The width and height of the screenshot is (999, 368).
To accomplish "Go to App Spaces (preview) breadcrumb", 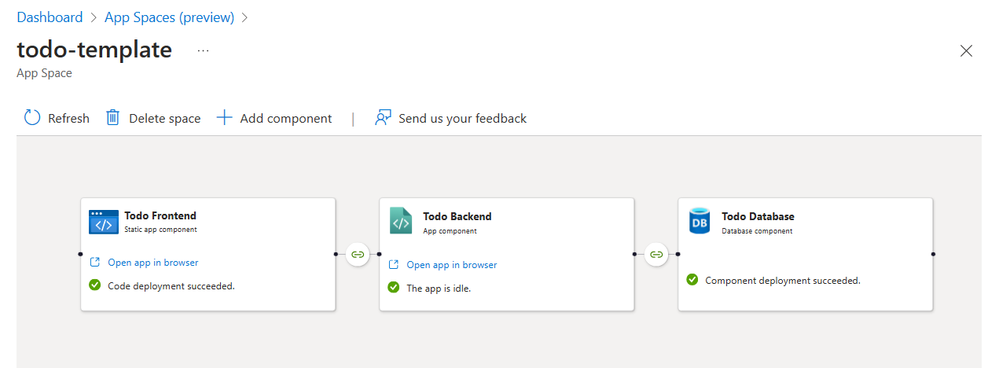I will [x=169, y=17].
